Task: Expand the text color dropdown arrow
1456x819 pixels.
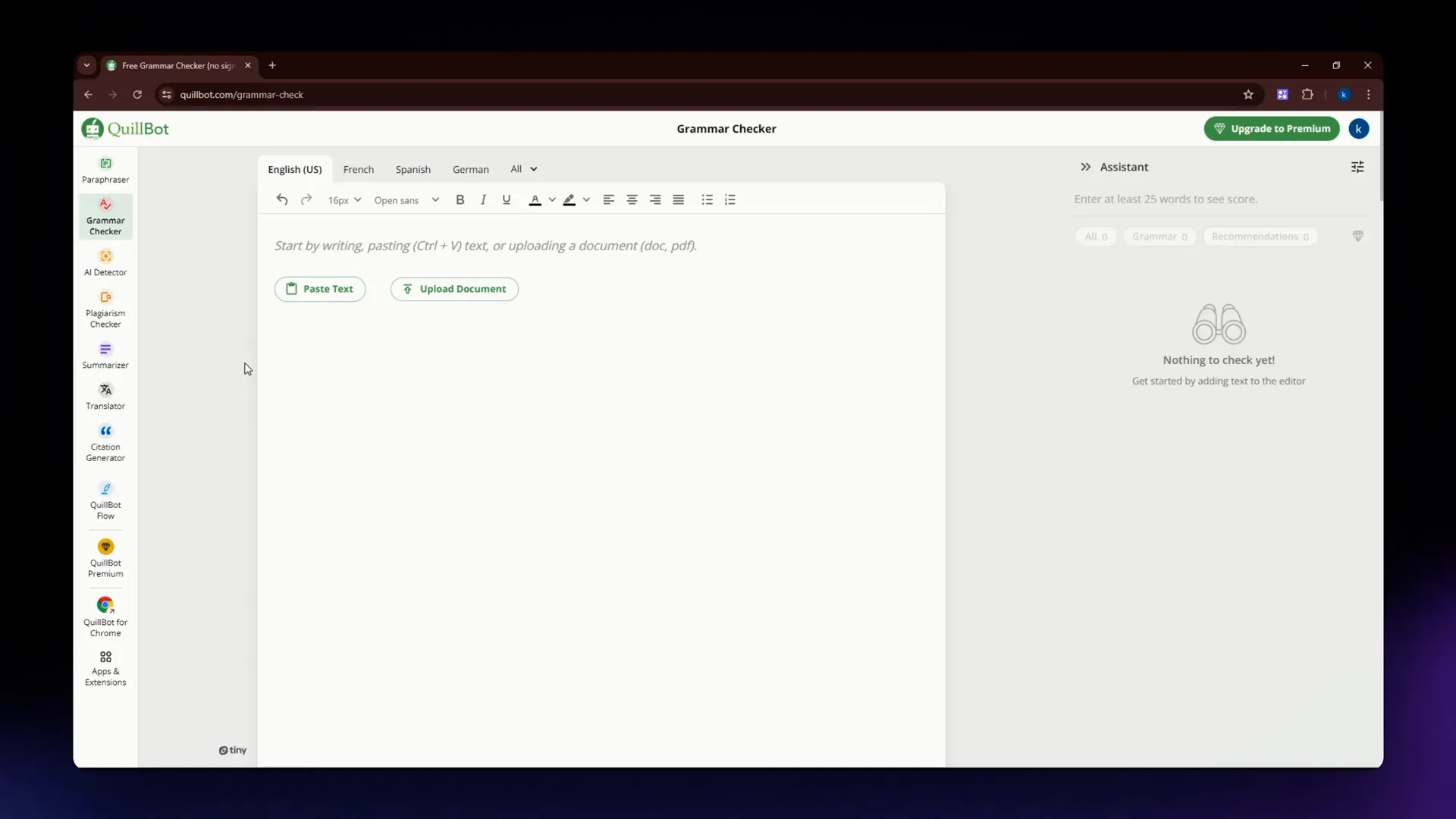Action: click(552, 199)
